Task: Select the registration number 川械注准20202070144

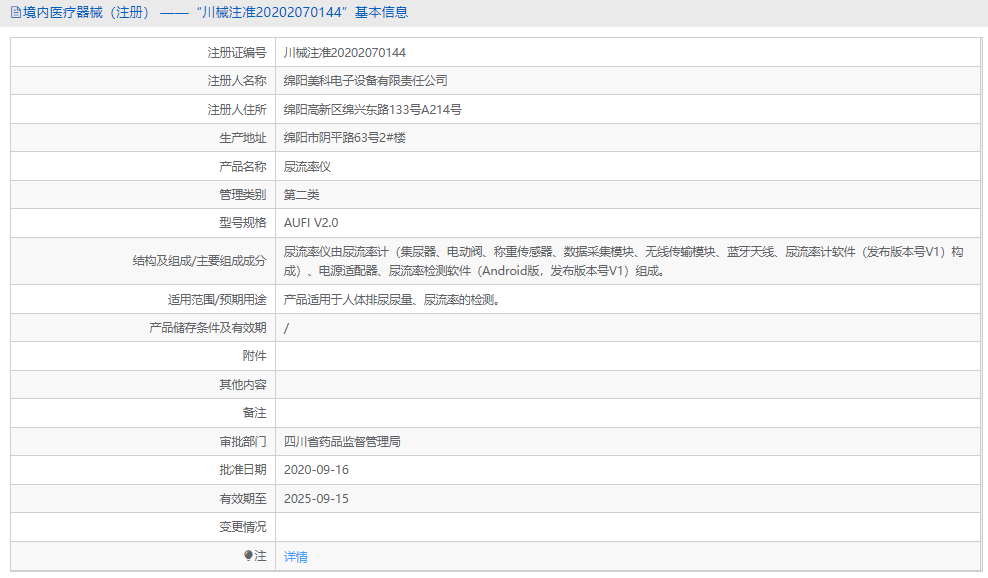Action: pyautogui.click(x=346, y=51)
